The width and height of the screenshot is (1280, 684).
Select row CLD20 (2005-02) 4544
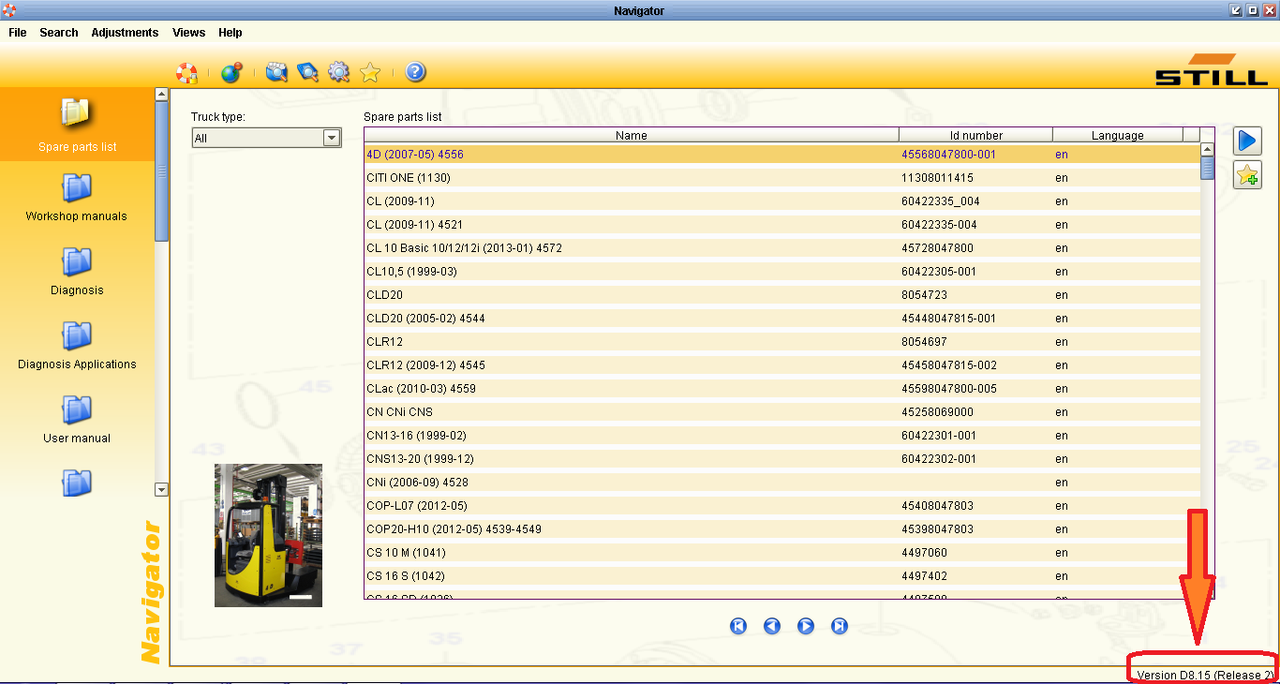coord(782,319)
